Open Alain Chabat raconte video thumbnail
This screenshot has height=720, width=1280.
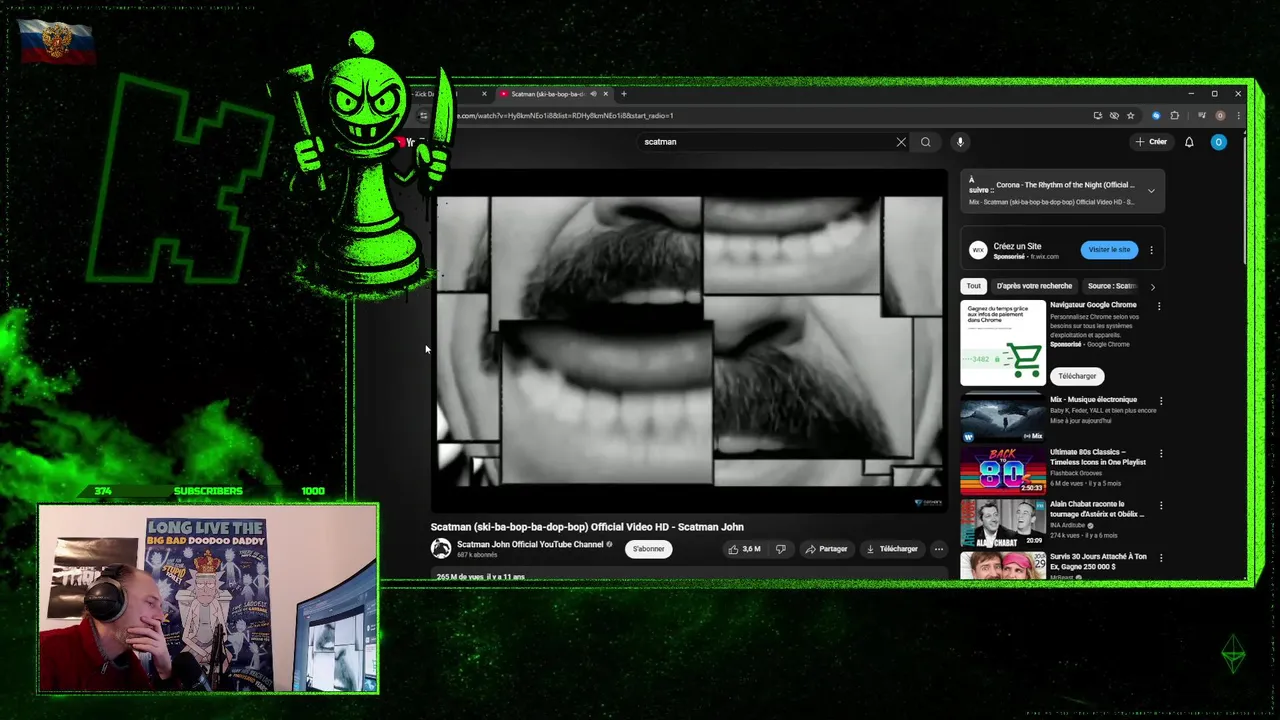(1003, 522)
